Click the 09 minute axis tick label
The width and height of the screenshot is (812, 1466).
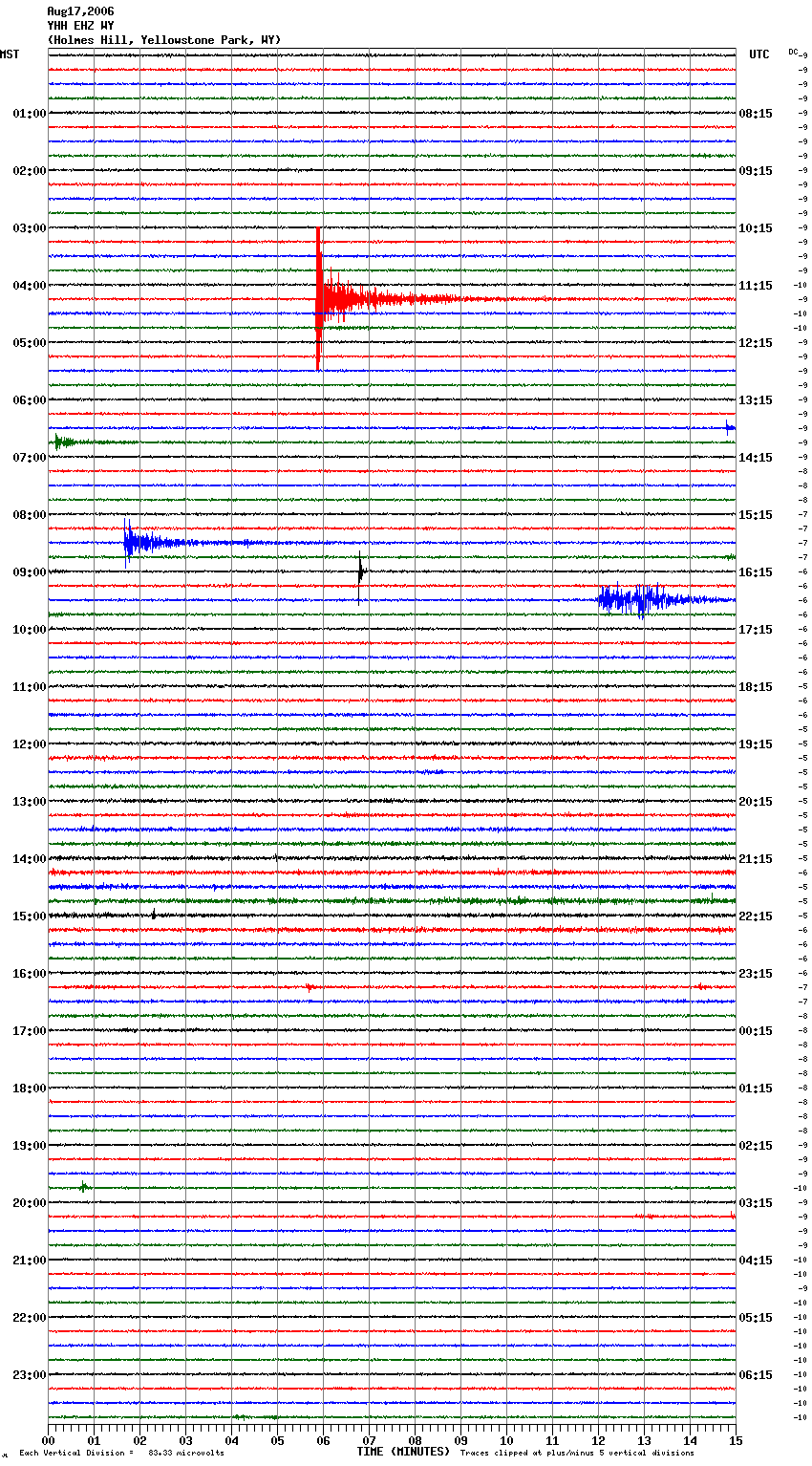461,1440
